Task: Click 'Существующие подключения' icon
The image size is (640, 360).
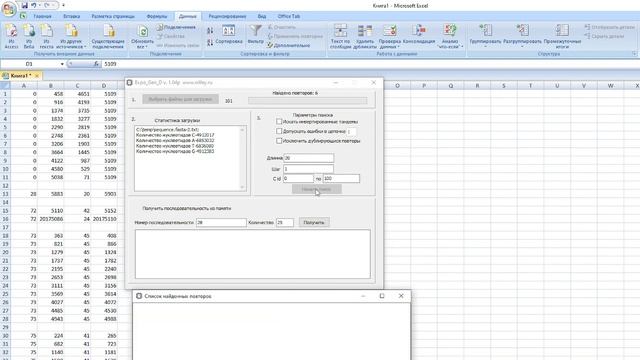Action: click(x=108, y=36)
